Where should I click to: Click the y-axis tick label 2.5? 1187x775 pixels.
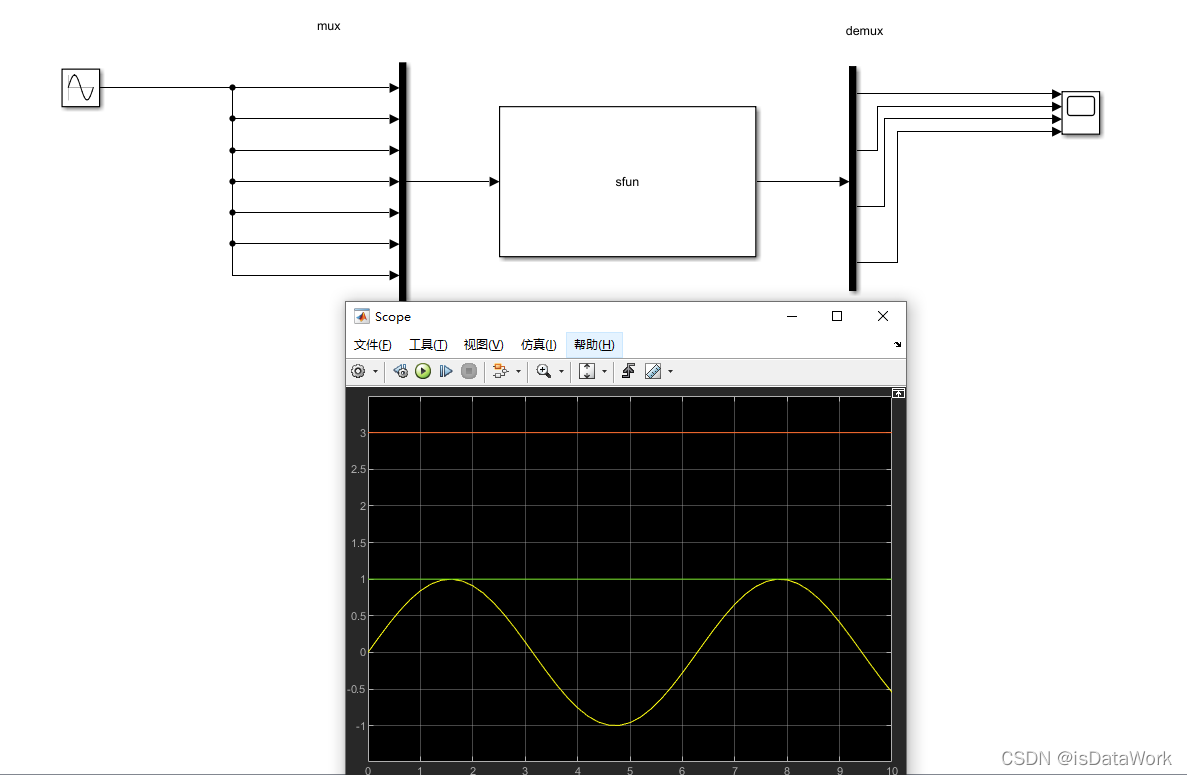pos(358,469)
